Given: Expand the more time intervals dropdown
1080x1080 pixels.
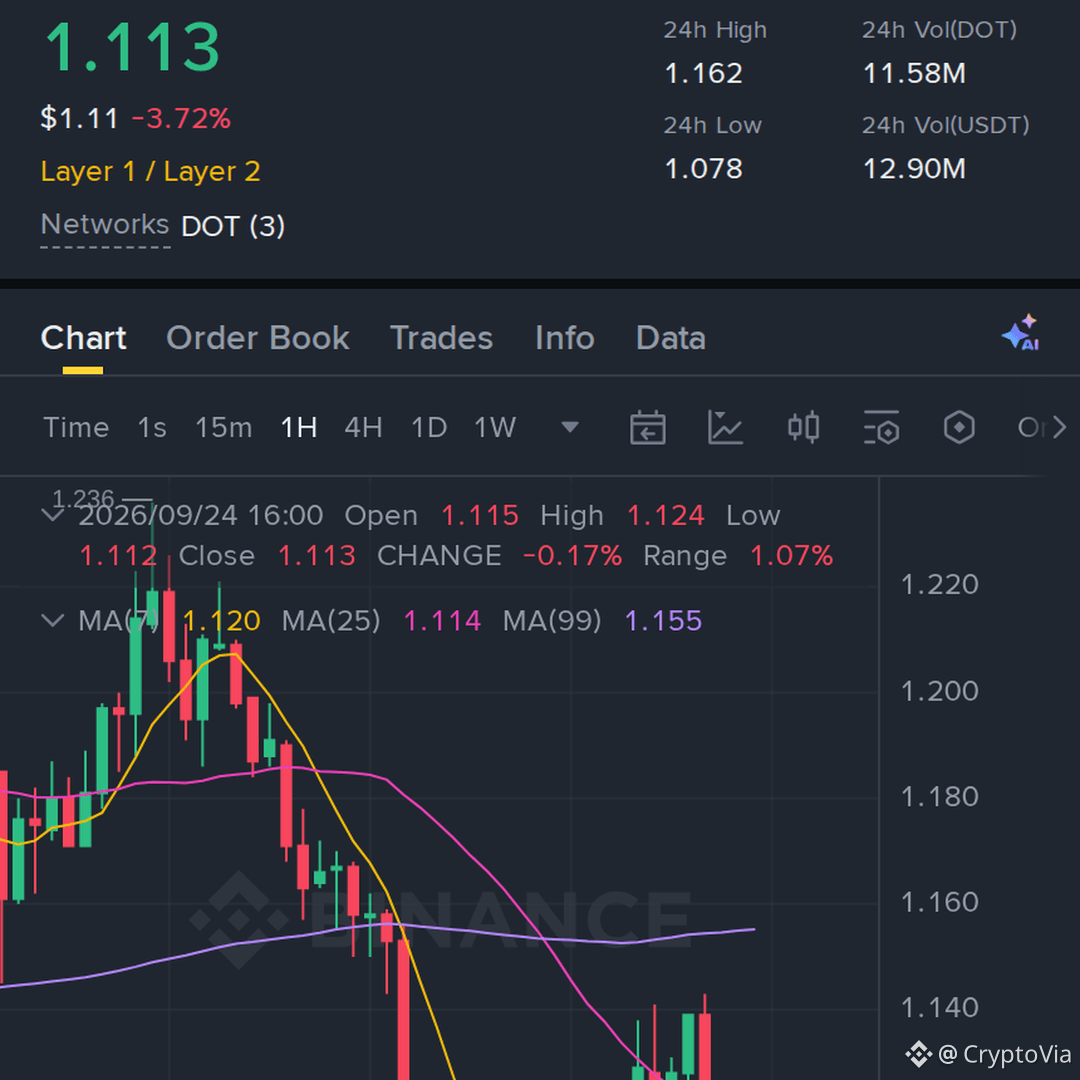Looking at the screenshot, I should (x=570, y=428).
